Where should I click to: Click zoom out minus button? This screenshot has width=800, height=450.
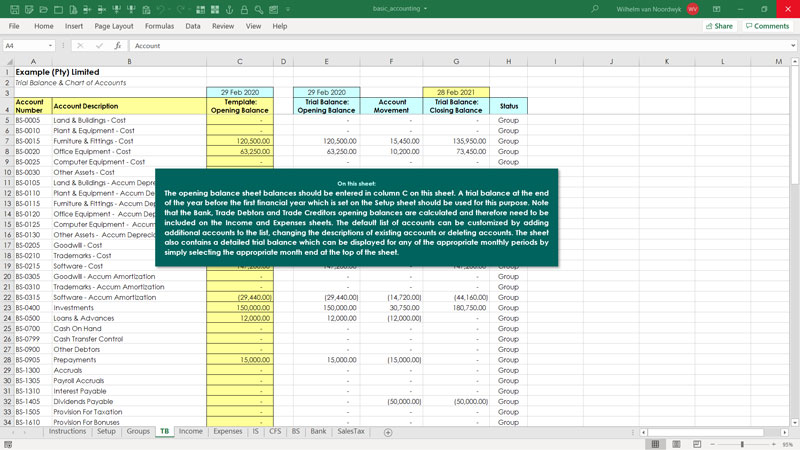[712, 444]
